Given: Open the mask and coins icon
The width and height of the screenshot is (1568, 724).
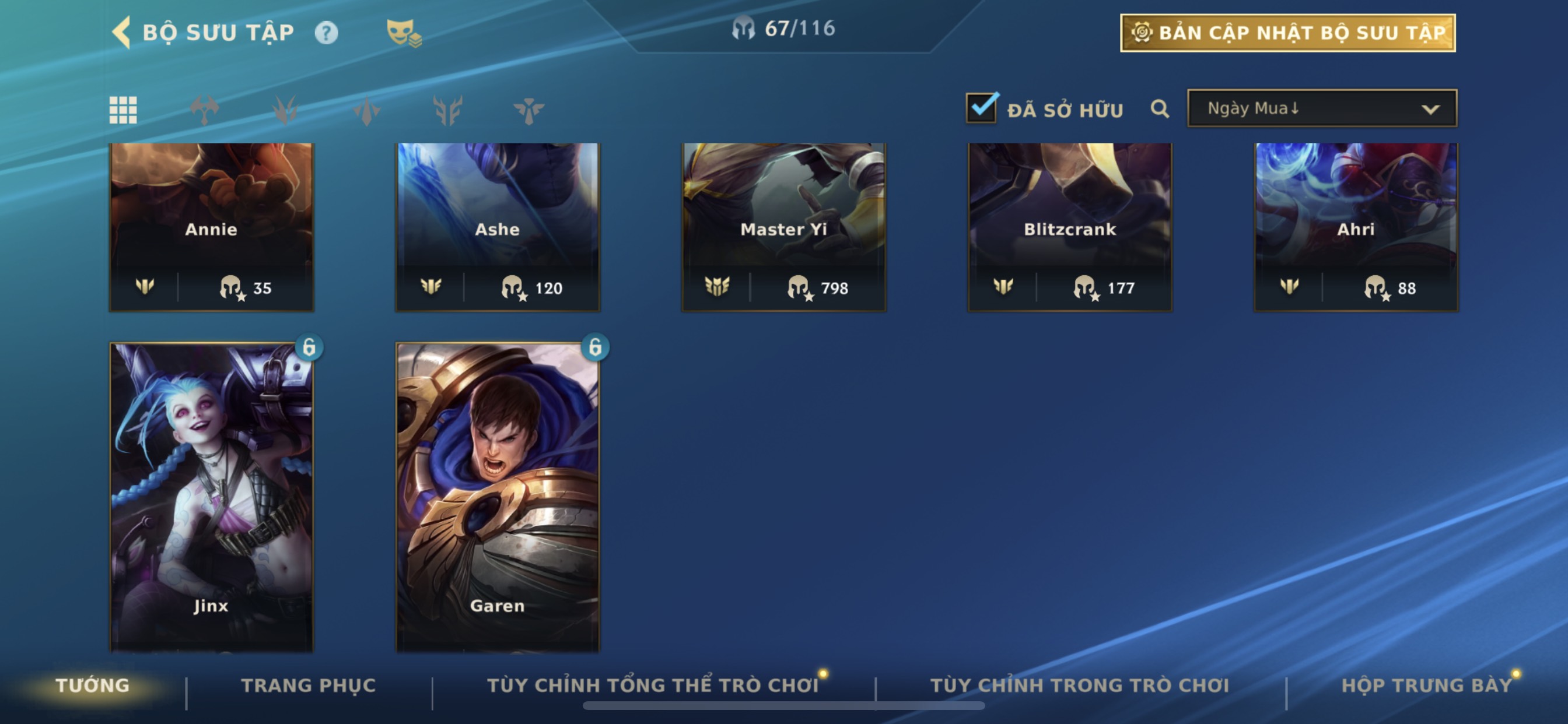Looking at the screenshot, I should point(404,33).
